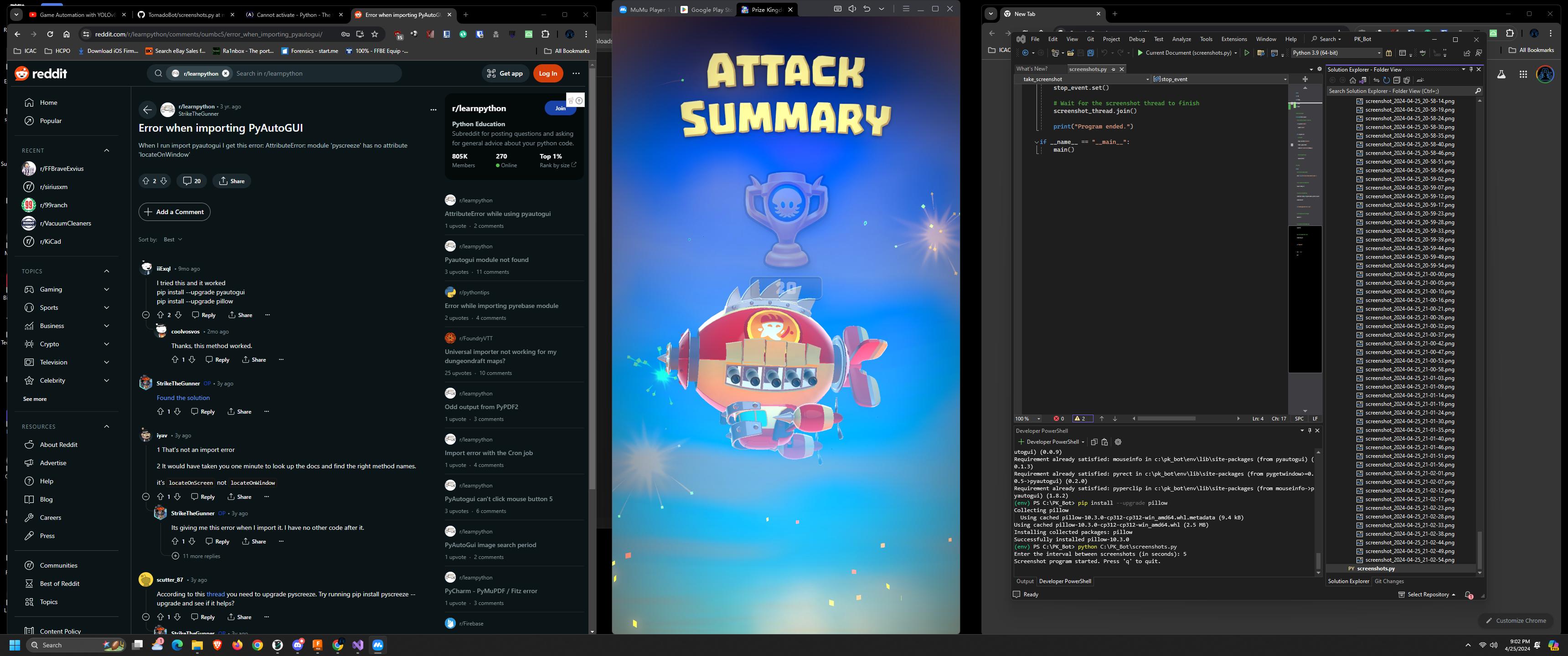Image resolution: width=1568 pixels, height=656 pixels.
Task: Click the back arrow icon in MuMu Player title bar
Action: [867, 9]
